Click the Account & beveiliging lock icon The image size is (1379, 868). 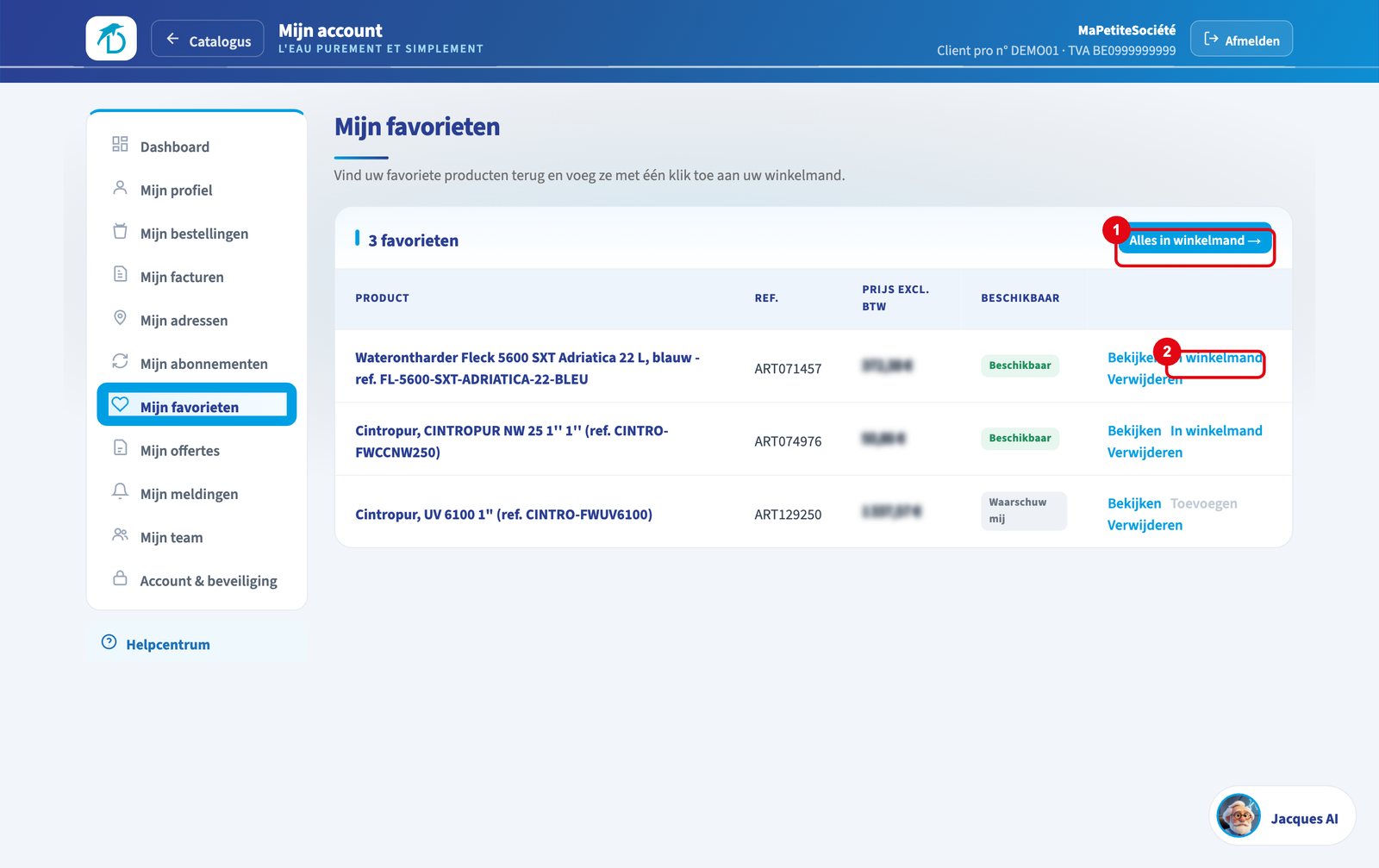[120, 578]
